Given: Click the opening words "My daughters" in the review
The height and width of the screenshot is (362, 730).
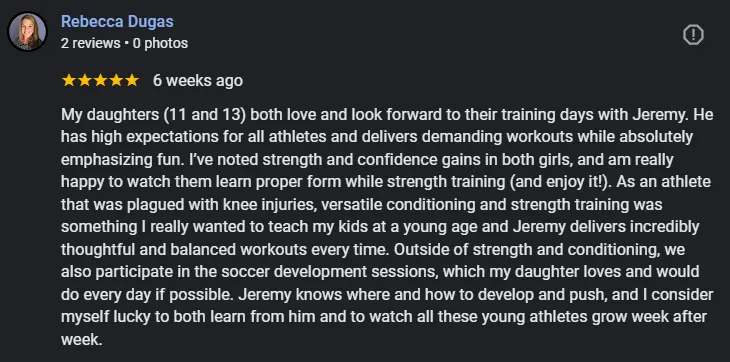Looking at the screenshot, I should pyautogui.click(x=110, y=115).
